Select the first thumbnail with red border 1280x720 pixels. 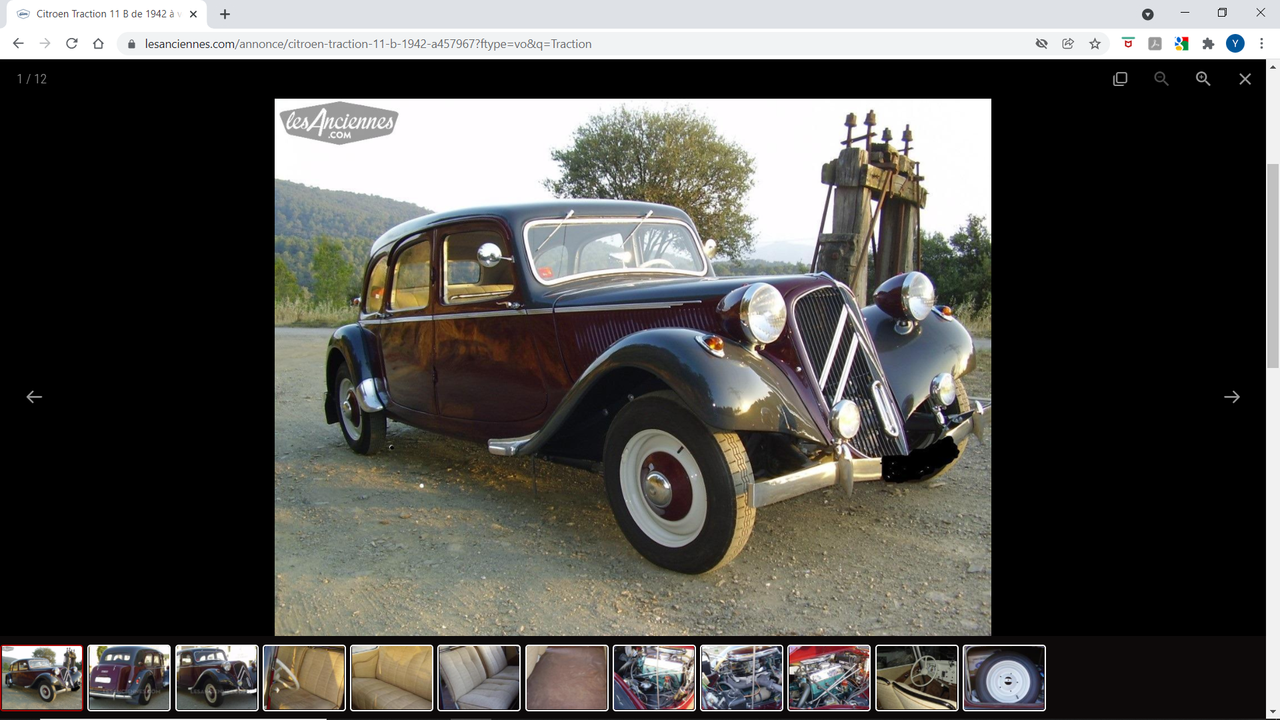tap(42, 678)
